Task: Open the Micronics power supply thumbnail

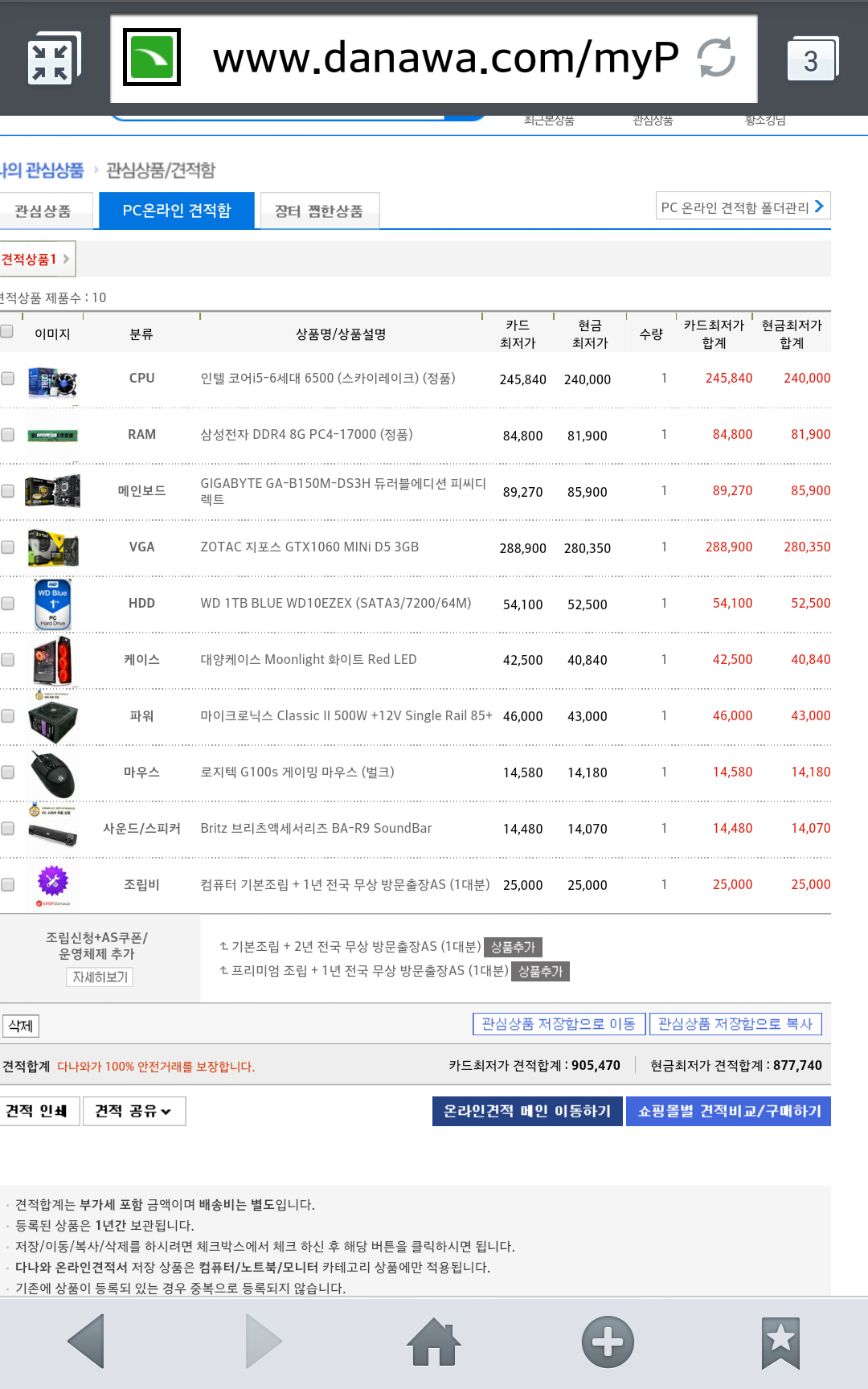Action: [52, 716]
